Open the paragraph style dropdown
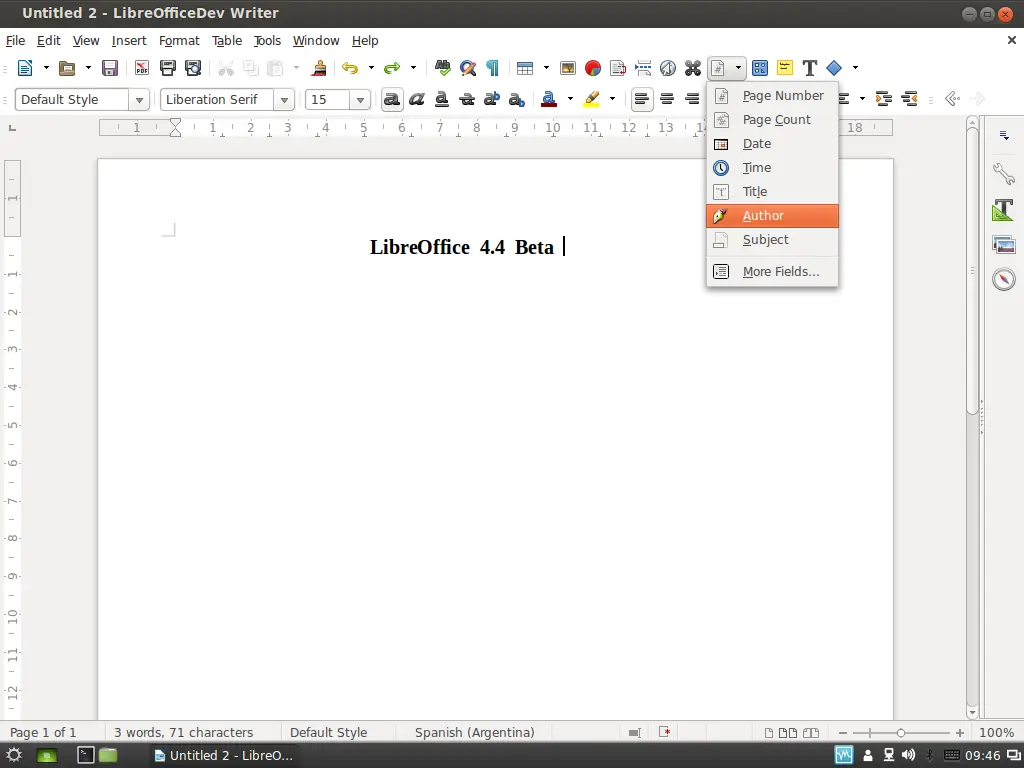Screen dimensions: 1024x768 (x=139, y=100)
